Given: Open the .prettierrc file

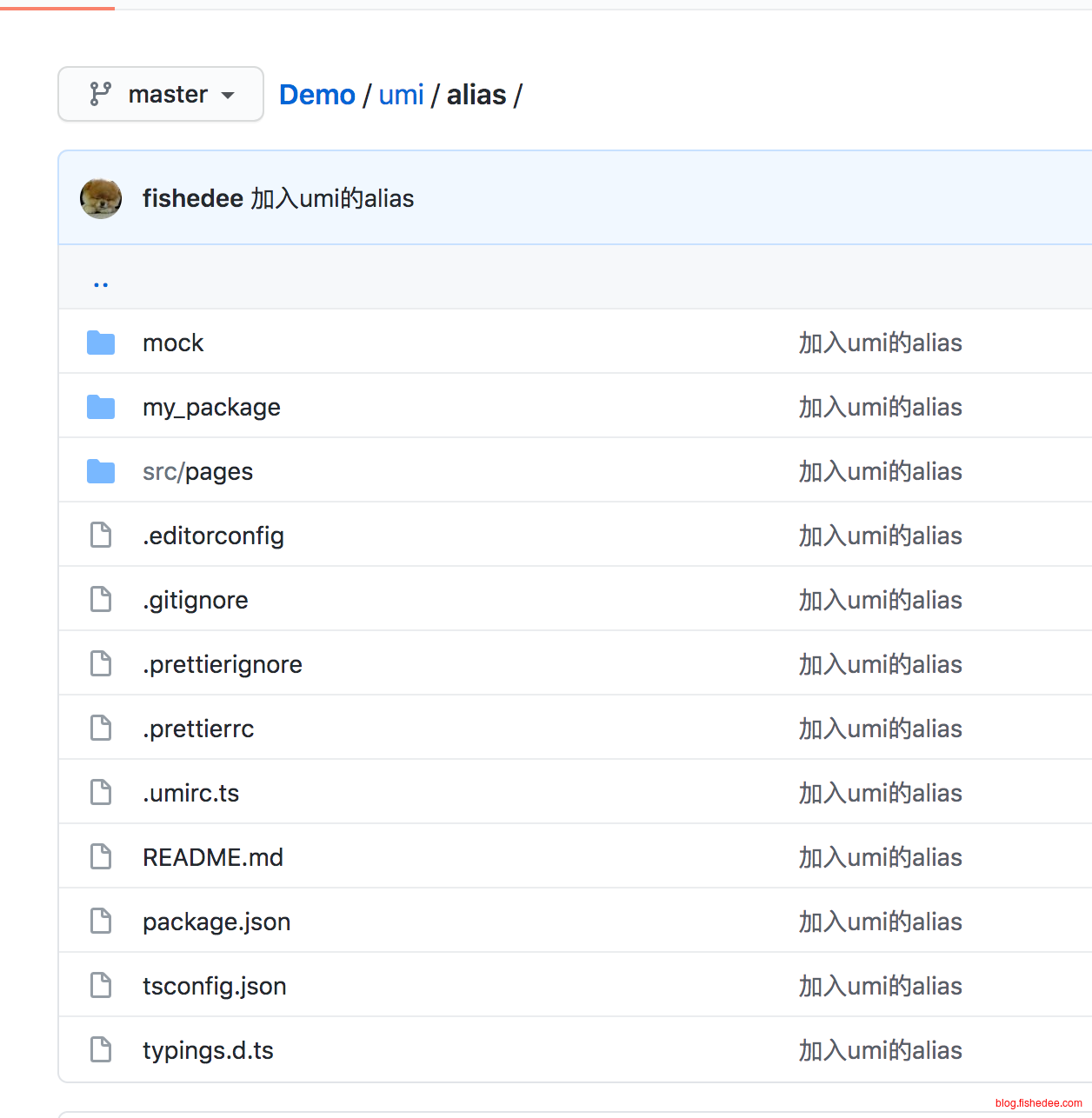Looking at the screenshot, I should point(198,729).
